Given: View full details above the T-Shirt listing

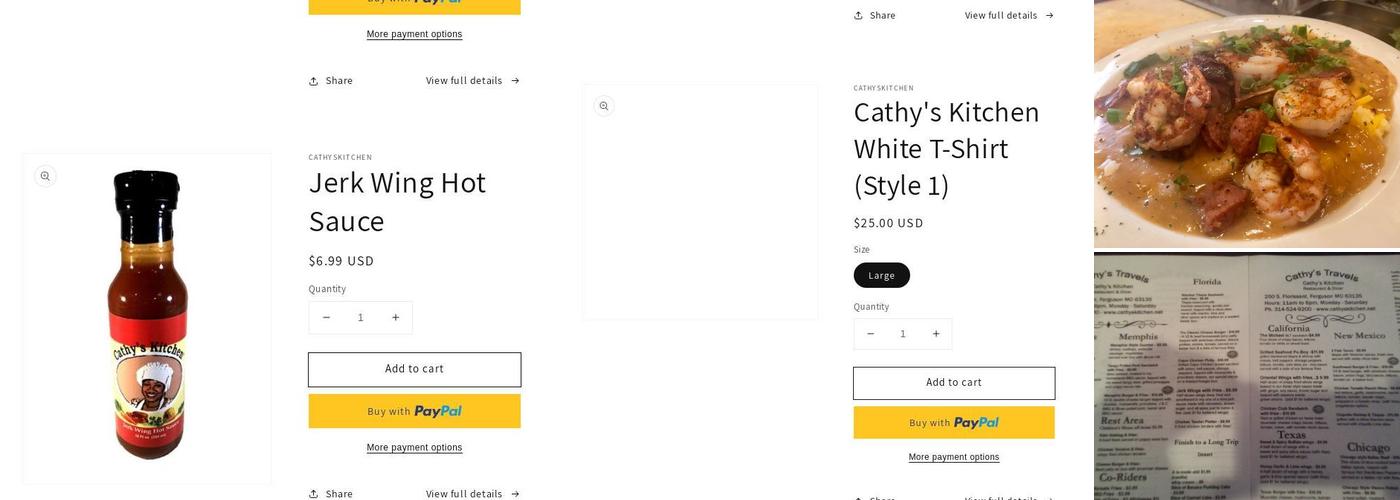Looking at the screenshot, I should point(1009,15).
